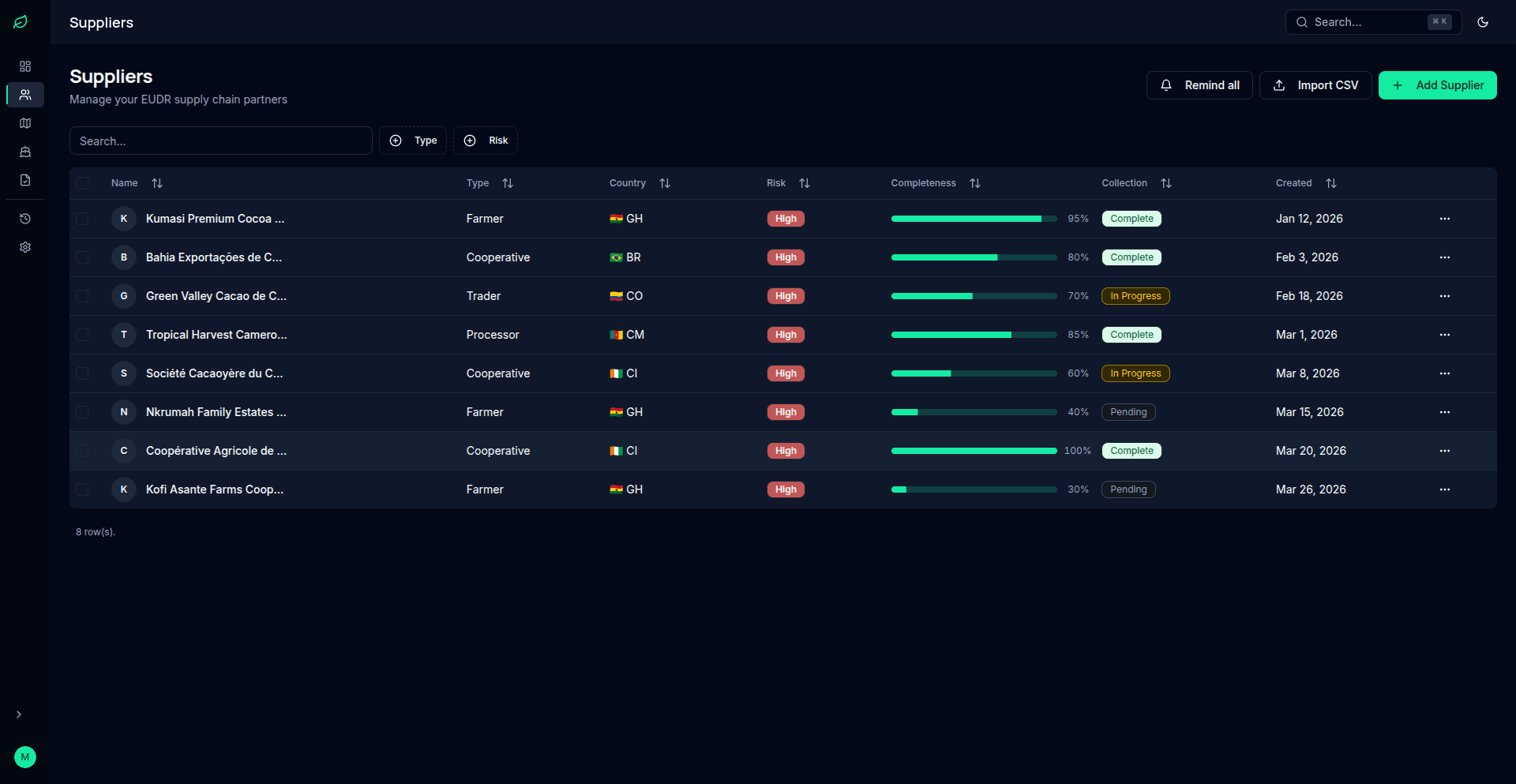Open Settings from the gear icon
1516x784 pixels.
tap(25, 247)
